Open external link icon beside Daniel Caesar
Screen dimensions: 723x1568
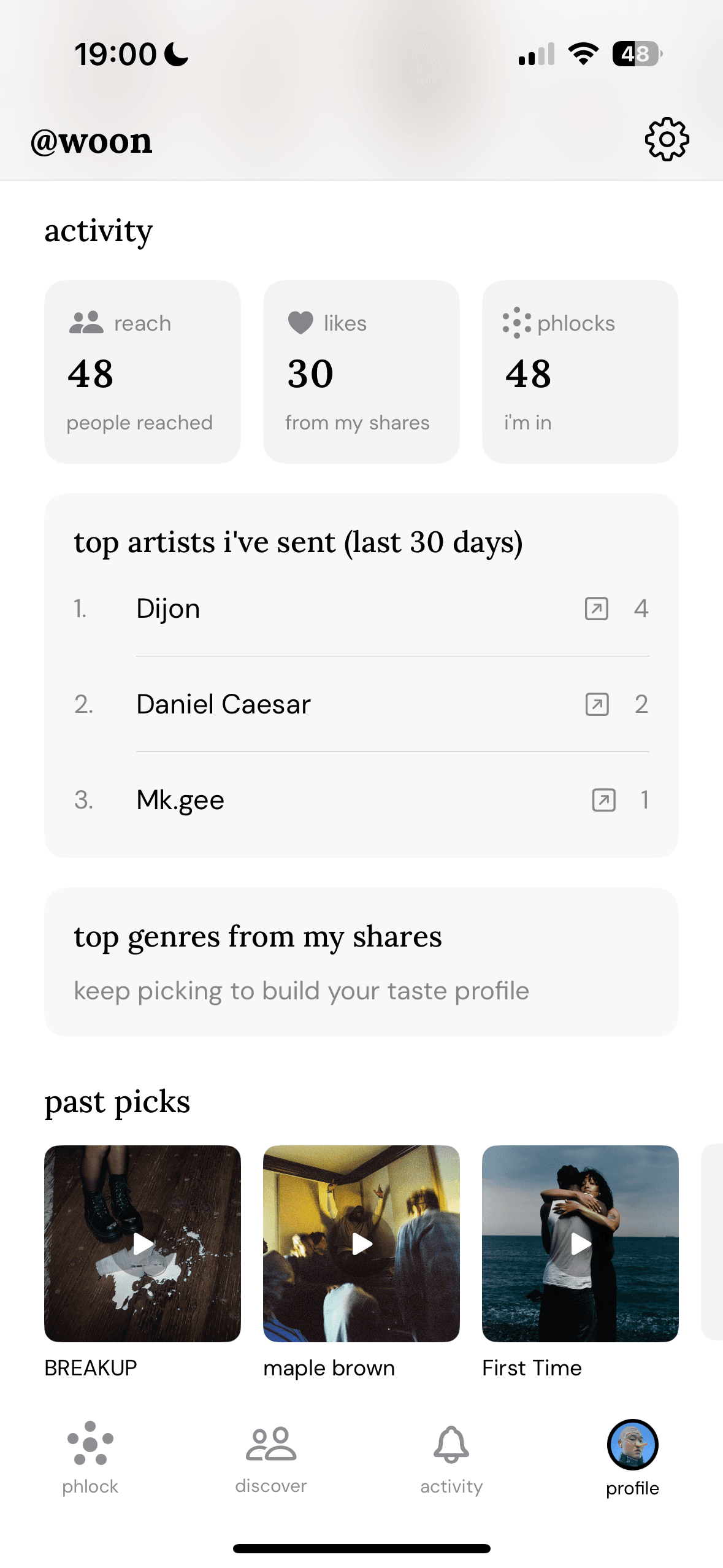(597, 704)
